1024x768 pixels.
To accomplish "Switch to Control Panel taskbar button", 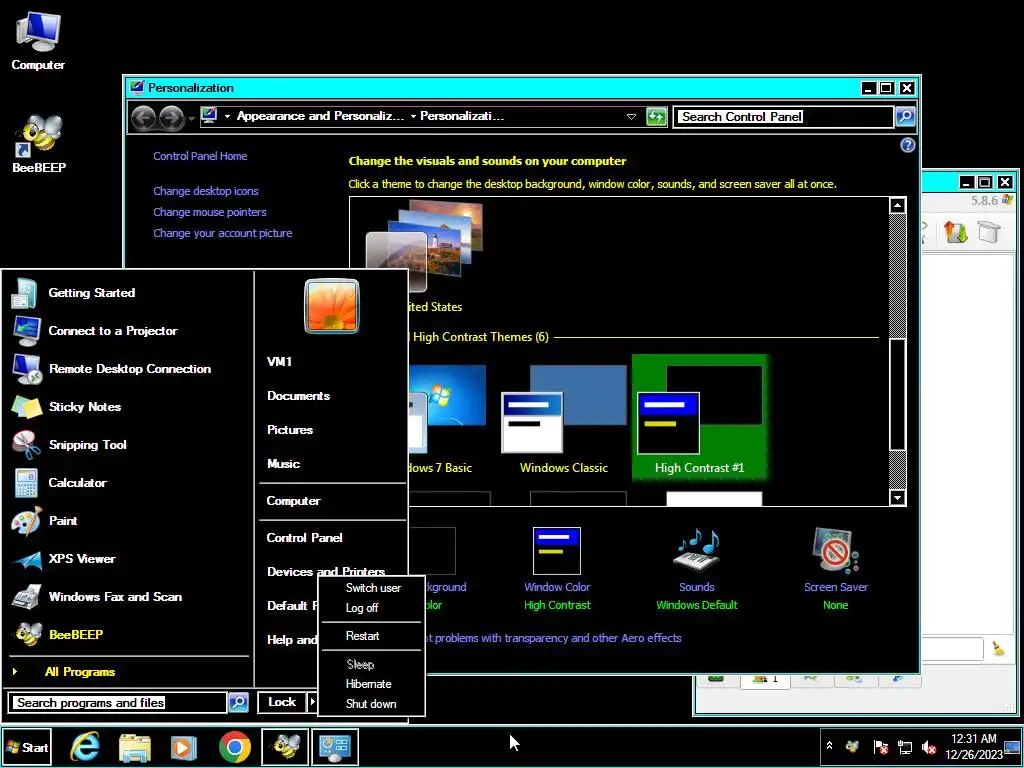I will point(335,746).
